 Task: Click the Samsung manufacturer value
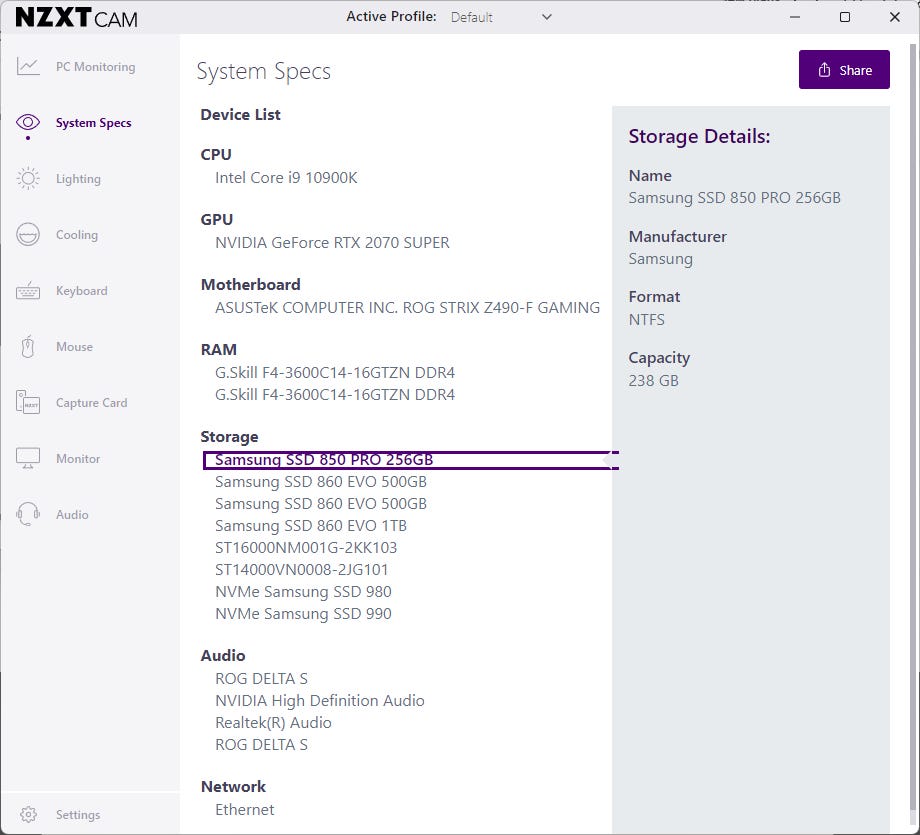[661, 259]
